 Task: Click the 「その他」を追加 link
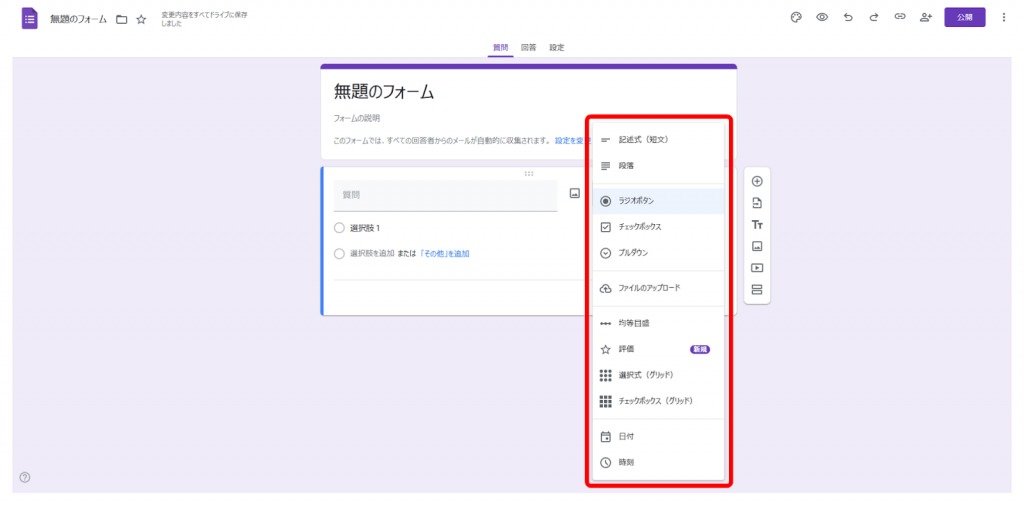tap(445, 254)
